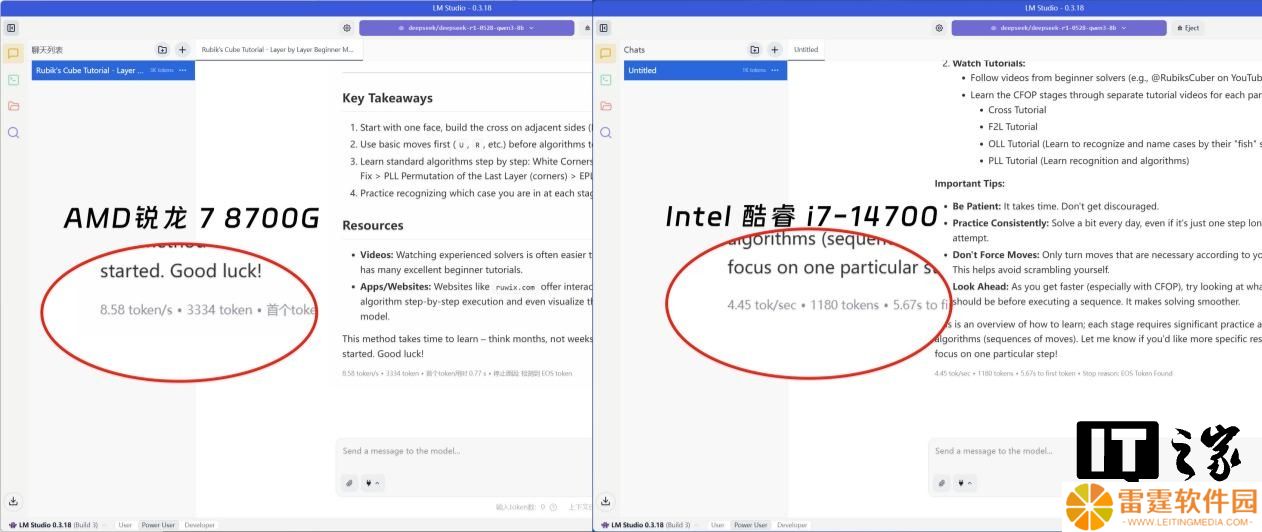Click 'Key Takeaways' heading text
This screenshot has width=1262, height=532.
coord(387,98)
